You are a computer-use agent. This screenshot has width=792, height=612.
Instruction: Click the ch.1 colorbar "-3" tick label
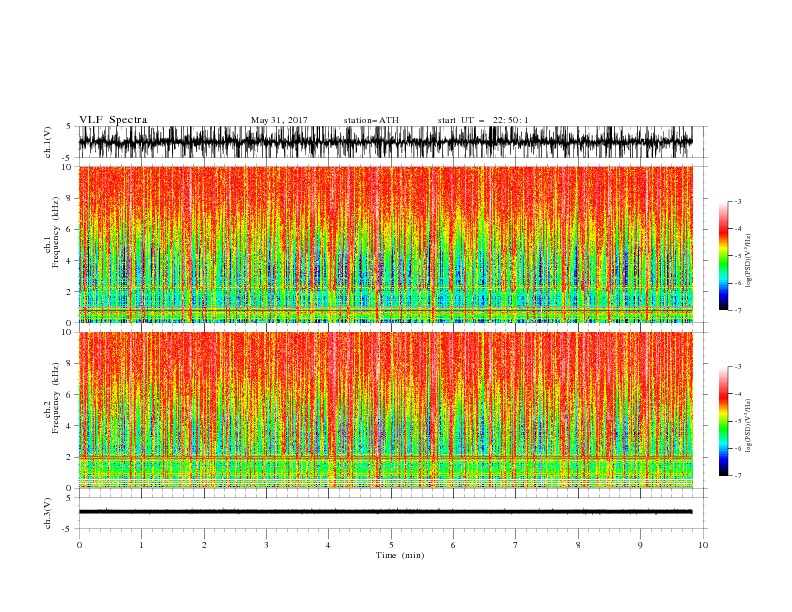pyautogui.click(x=738, y=202)
